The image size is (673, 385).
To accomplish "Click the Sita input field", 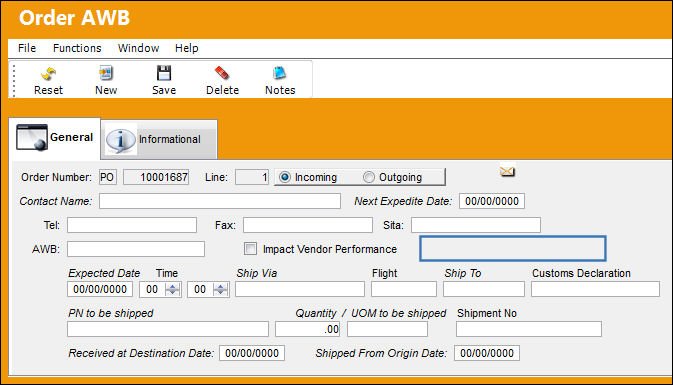I will click(476, 225).
